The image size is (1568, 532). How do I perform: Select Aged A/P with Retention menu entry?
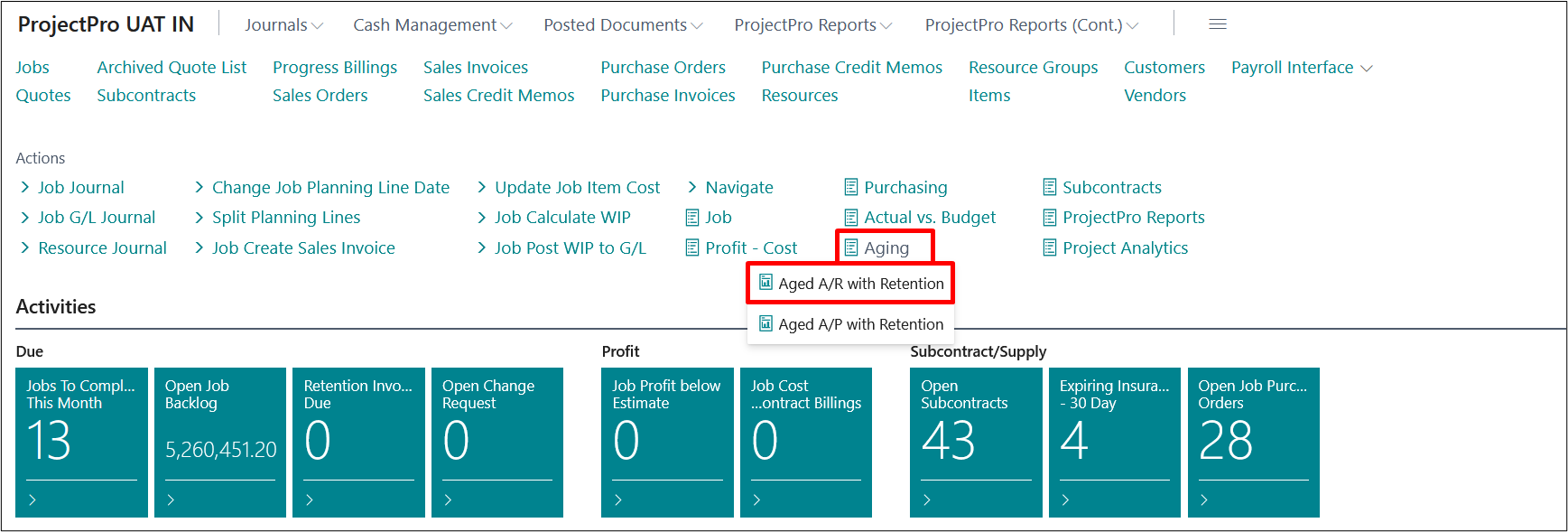pos(860,324)
